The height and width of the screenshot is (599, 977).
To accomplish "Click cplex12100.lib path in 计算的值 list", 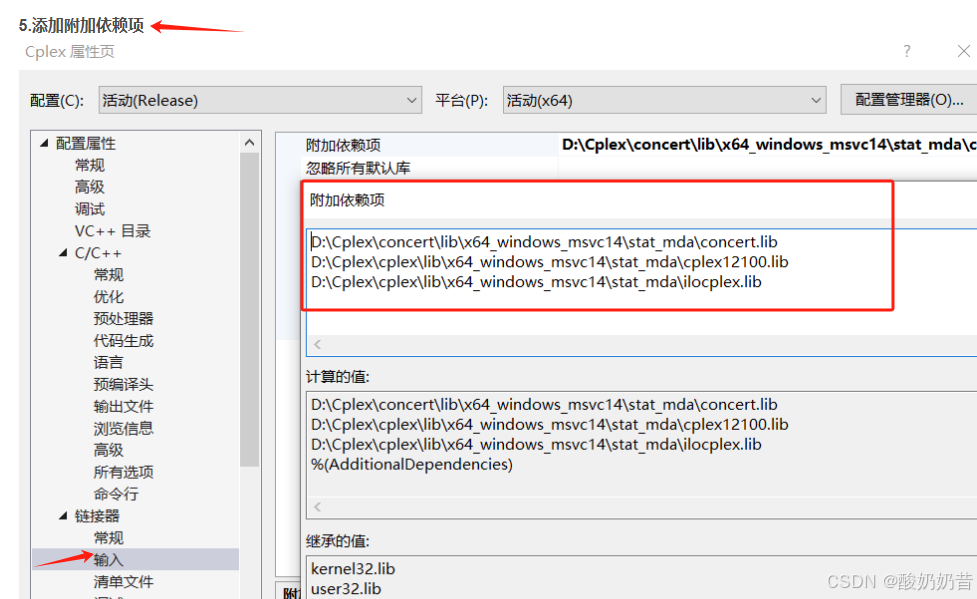I will (550, 424).
